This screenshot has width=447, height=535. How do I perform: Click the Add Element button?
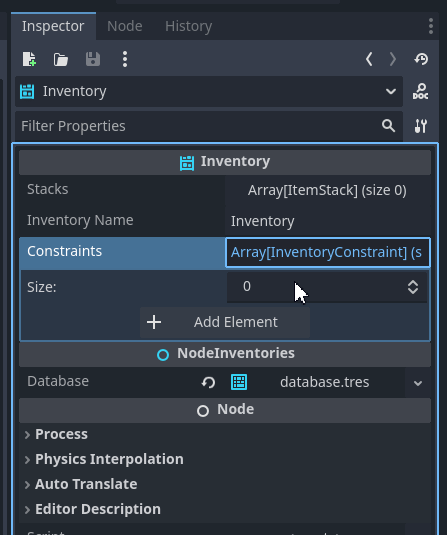click(225, 322)
